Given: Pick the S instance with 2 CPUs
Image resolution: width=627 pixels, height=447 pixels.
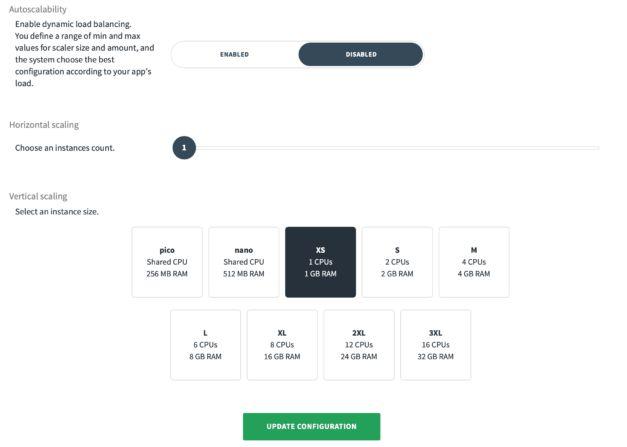Looking at the screenshot, I should coord(397,262).
